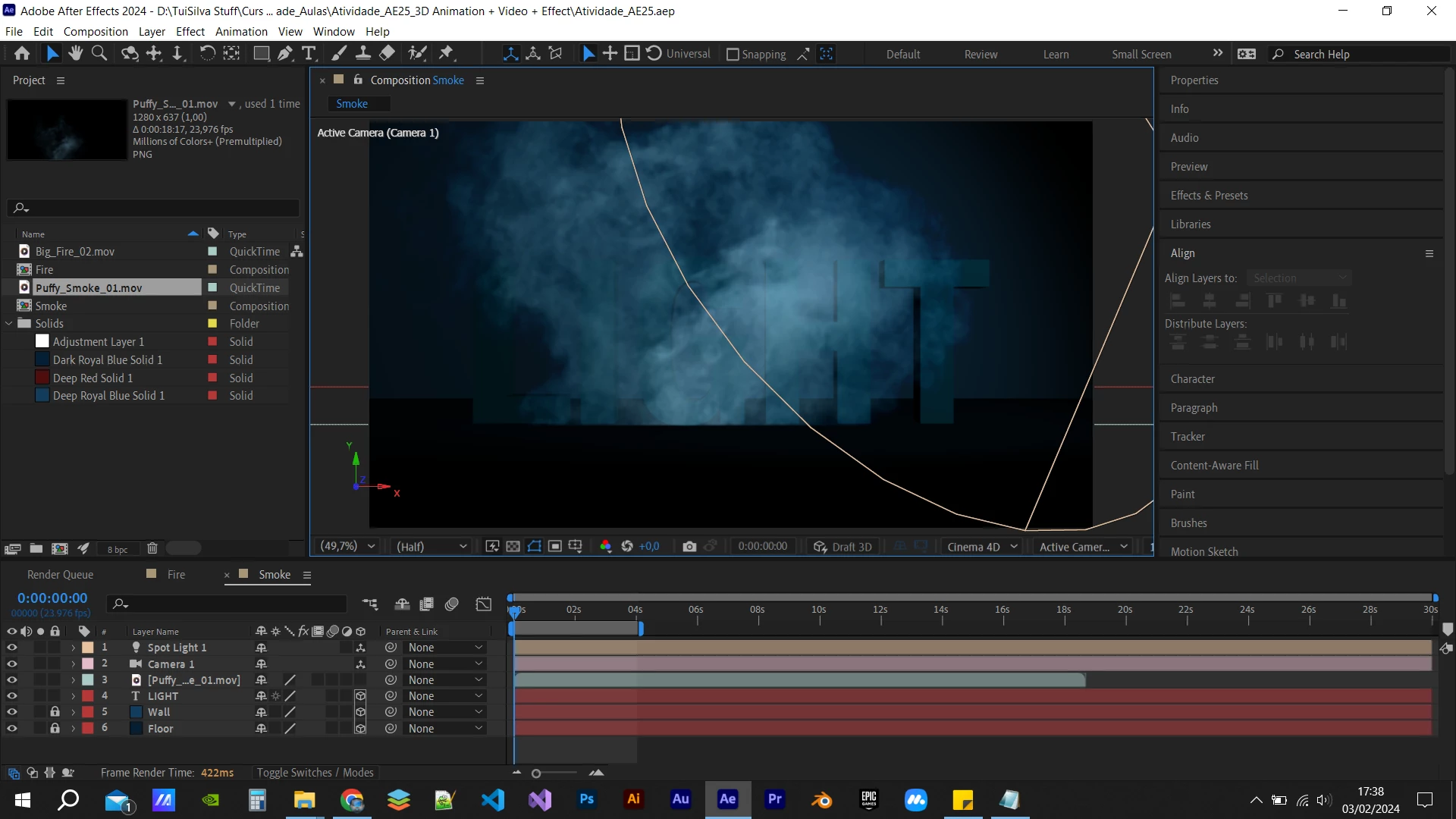
Task: Select the Hand tool
Action: pos(75,53)
